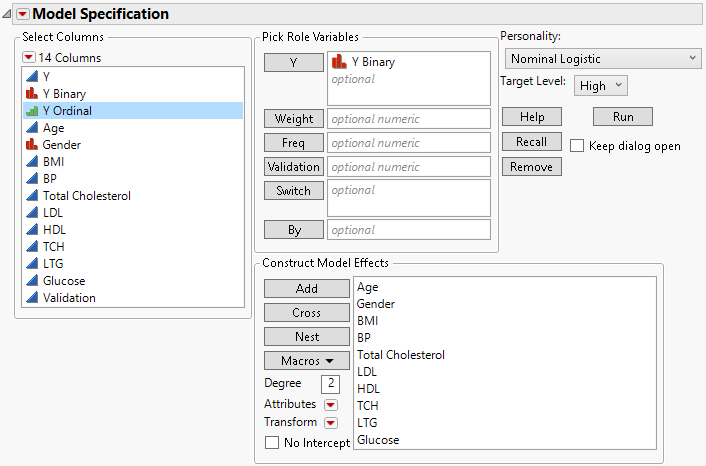This screenshot has height=466, width=706.
Task: Click the green ordinal icon for Y Ordinal
Action: tap(31, 111)
